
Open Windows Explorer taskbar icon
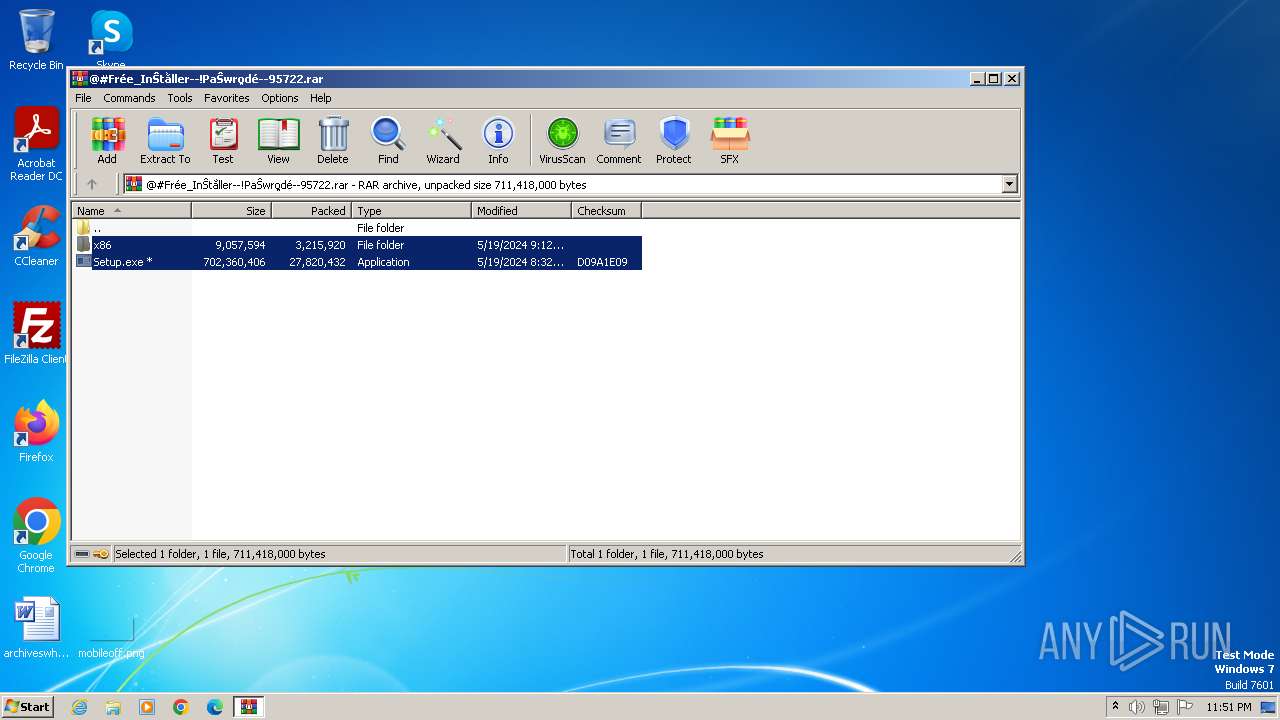click(x=113, y=707)
